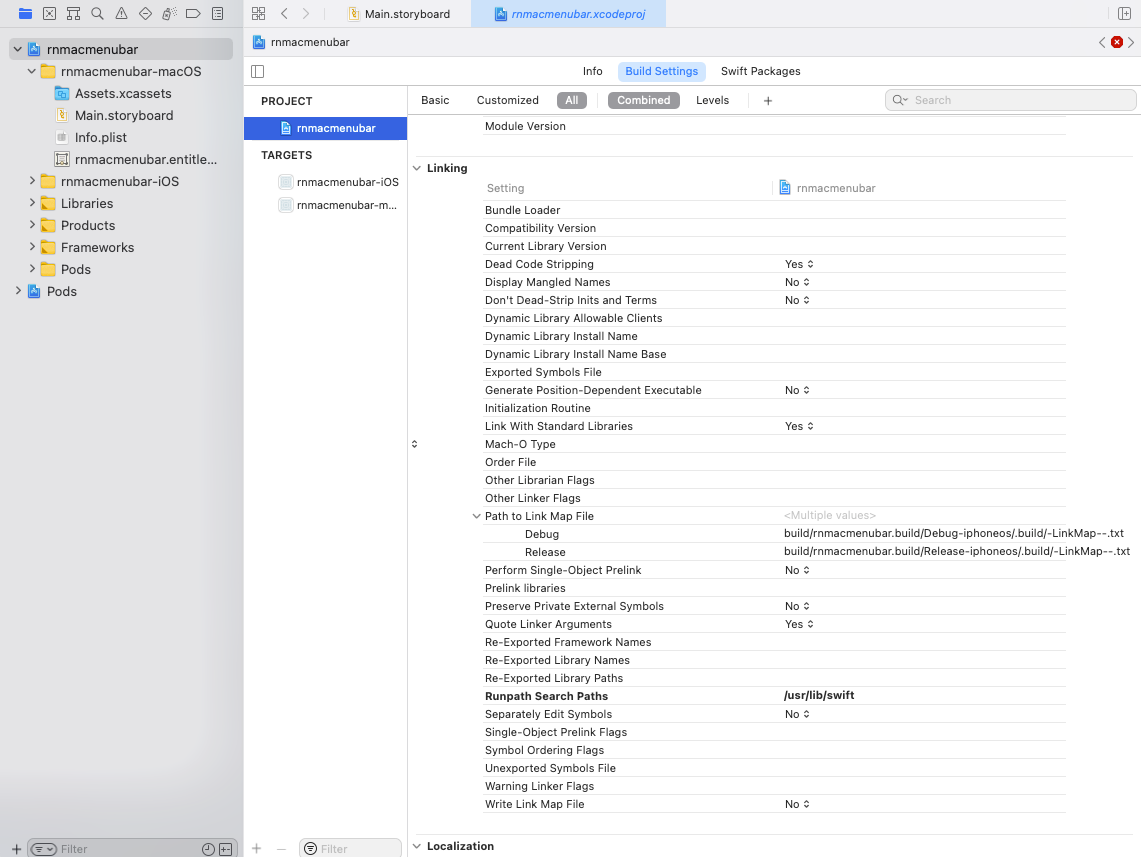The width and height of the screenshot is (1141, 857).
Task: Click the rnmacmenubar jump bar item
Action: (x=301, y=42)
